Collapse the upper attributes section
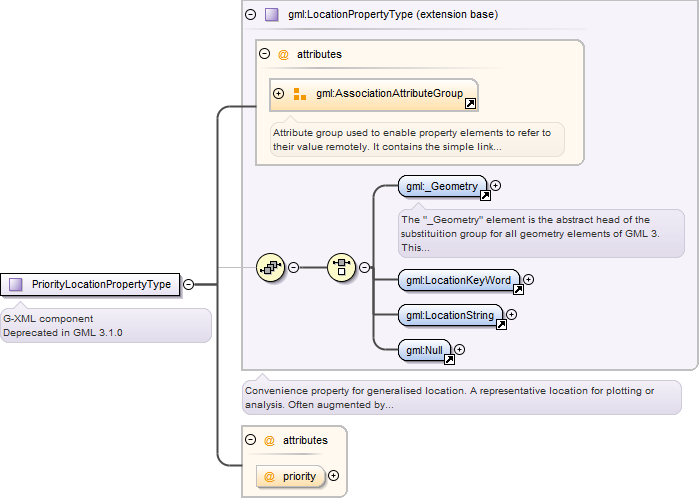This screenshot has height=499, width=700. pos(265,54)
